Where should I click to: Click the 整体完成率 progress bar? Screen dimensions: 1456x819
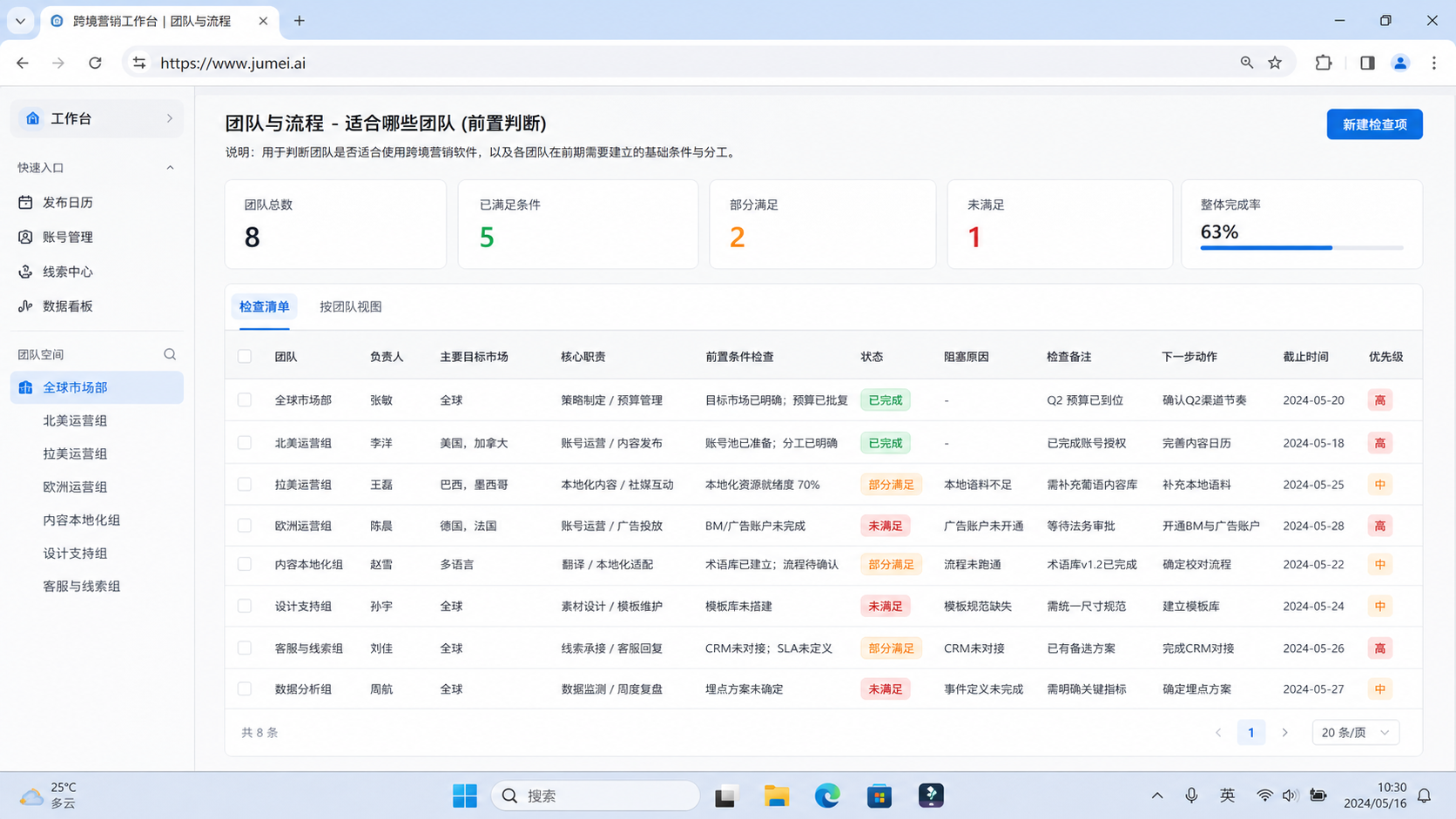pos(1302,248)
